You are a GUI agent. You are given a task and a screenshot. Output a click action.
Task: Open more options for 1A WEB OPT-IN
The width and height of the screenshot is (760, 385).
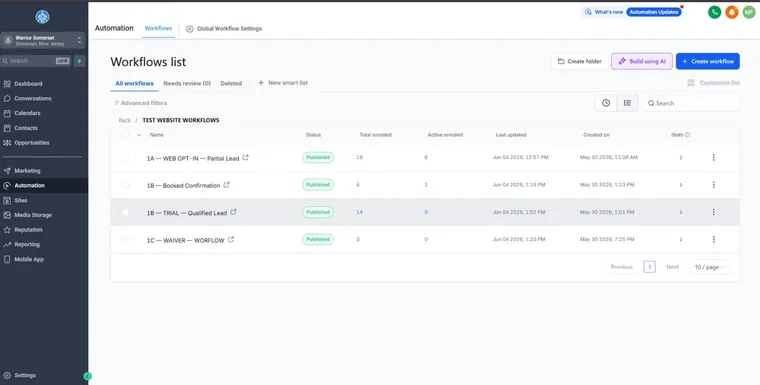coord(713,158)
